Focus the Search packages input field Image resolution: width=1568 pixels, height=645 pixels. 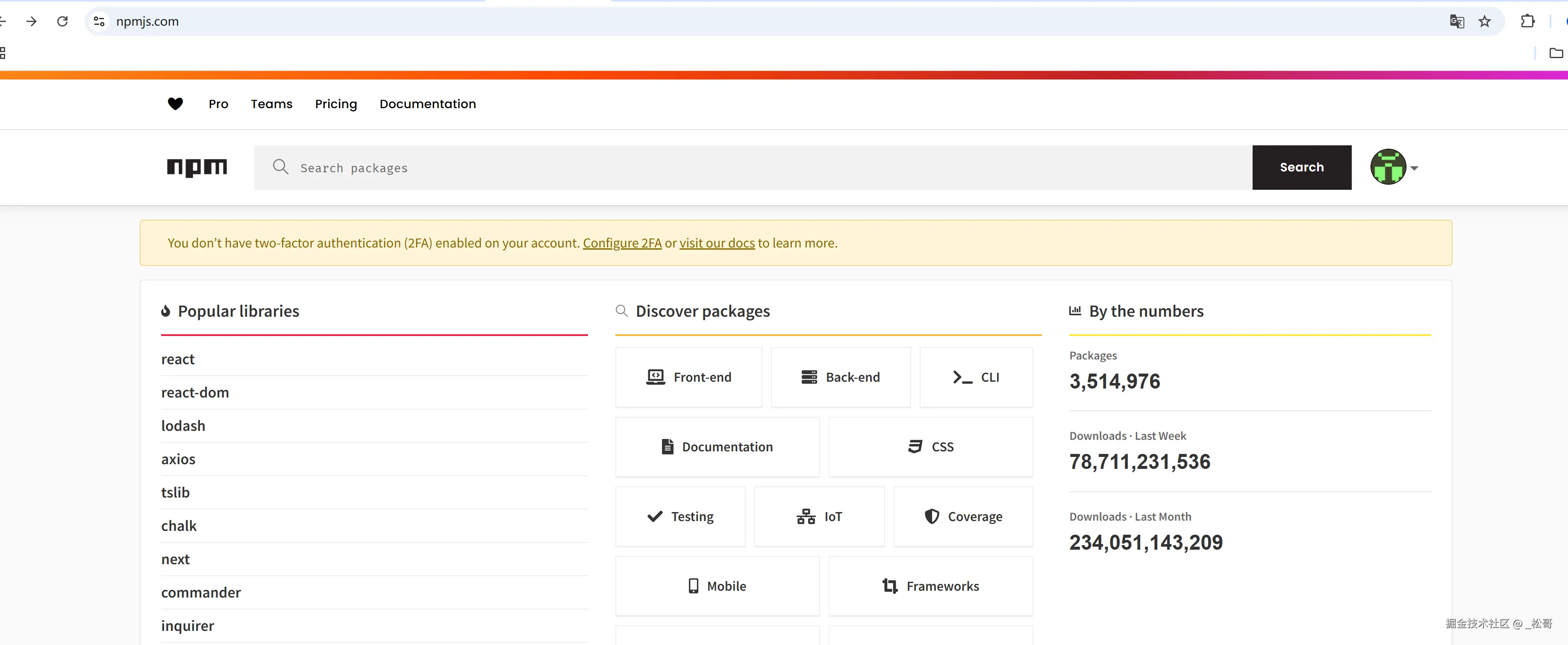click(761, 168)
